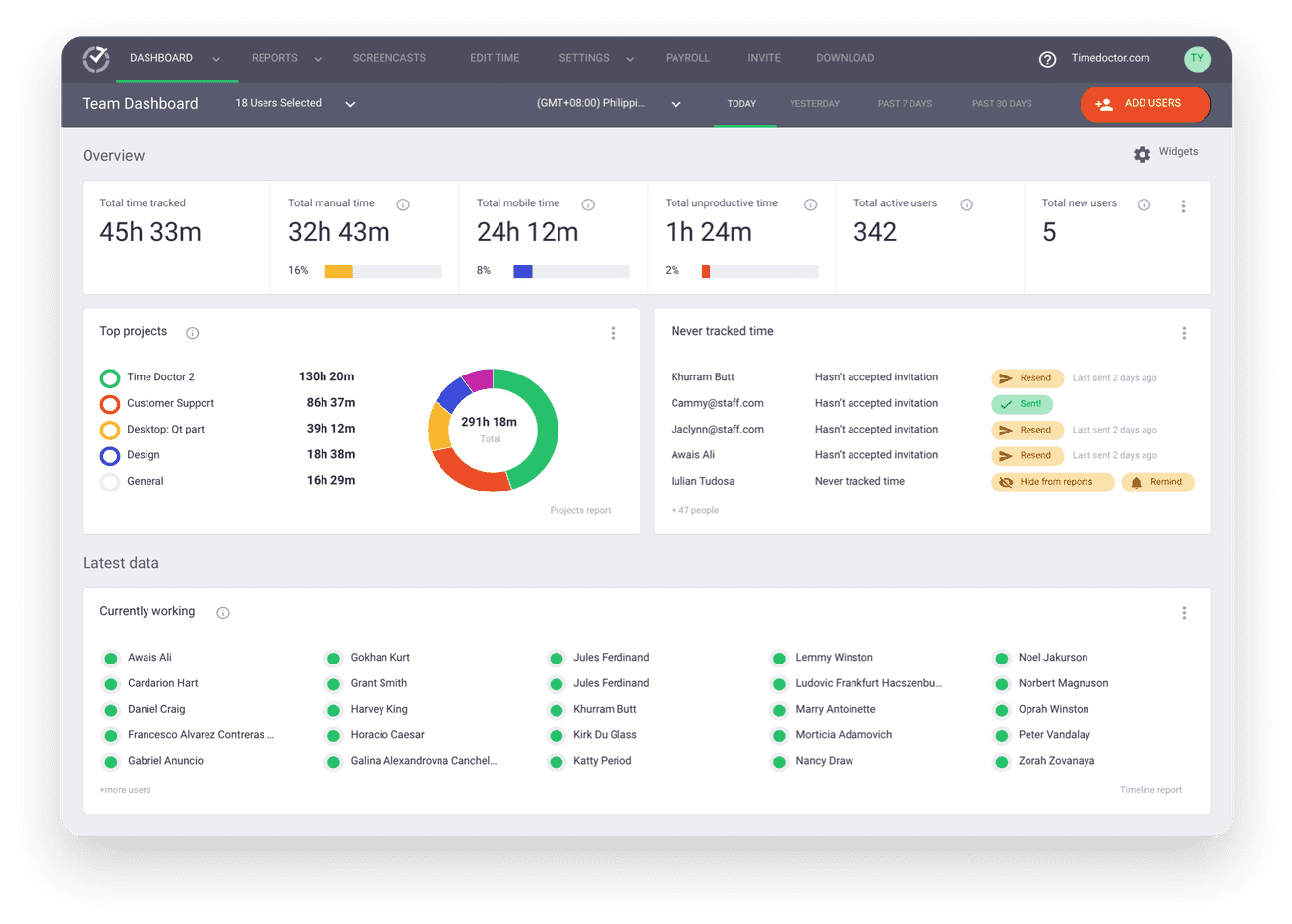Click the Time Doctor logo icon
Viewport: 1292px width, 924px height.
pos(94,59)
